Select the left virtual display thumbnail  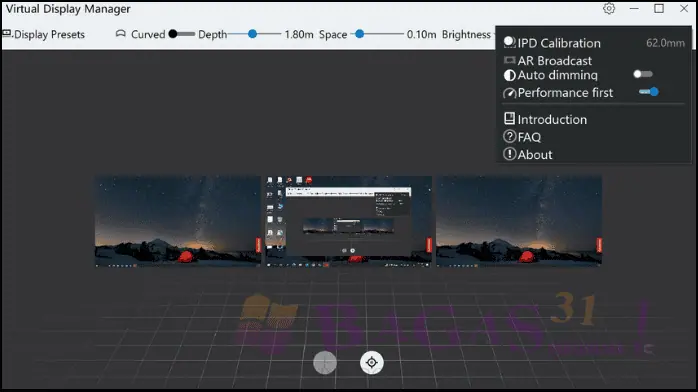(178, 221)
